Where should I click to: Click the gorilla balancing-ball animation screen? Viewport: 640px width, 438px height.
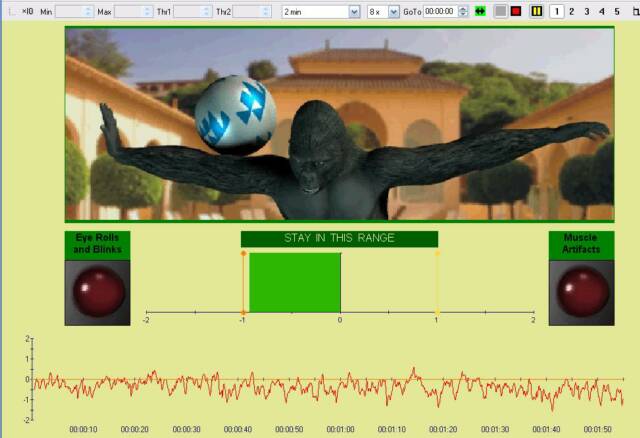click(x=340, y=124)
